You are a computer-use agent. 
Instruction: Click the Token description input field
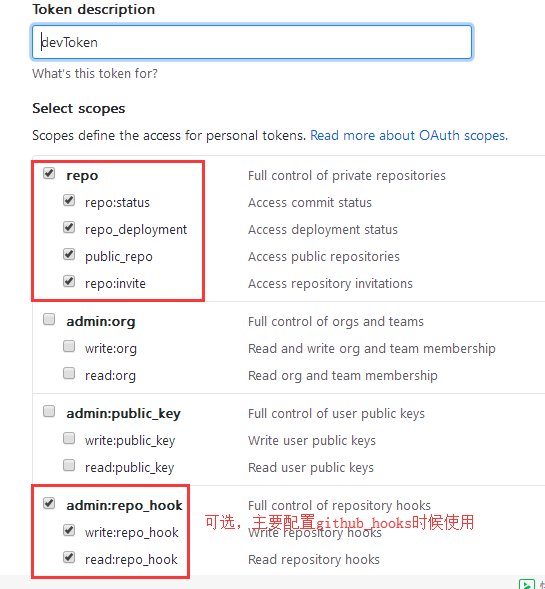(x=252, y=42)
